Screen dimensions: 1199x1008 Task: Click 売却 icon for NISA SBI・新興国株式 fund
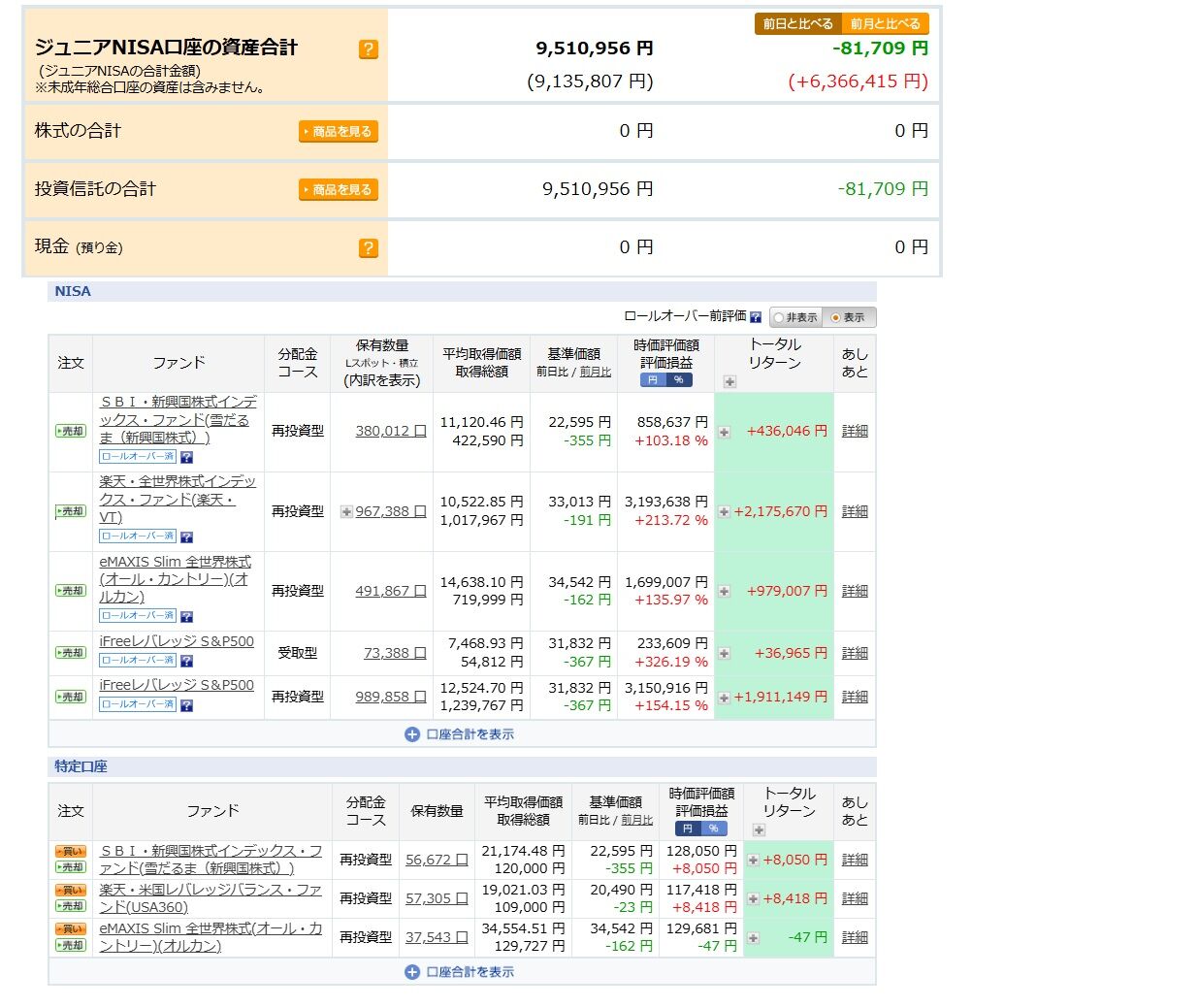[71, 431]
